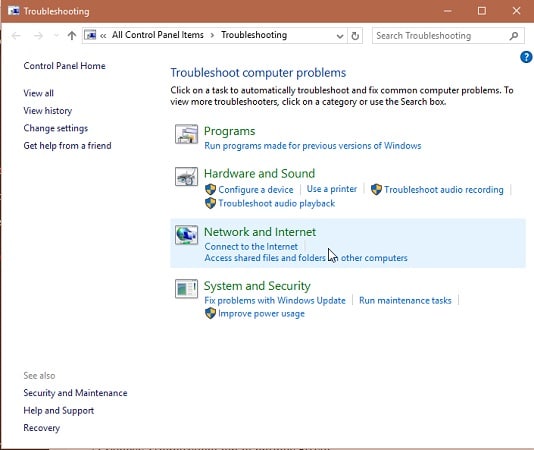Click View all in the sidebar
Viewport: 534px width, 450px height.
(38, 93)
